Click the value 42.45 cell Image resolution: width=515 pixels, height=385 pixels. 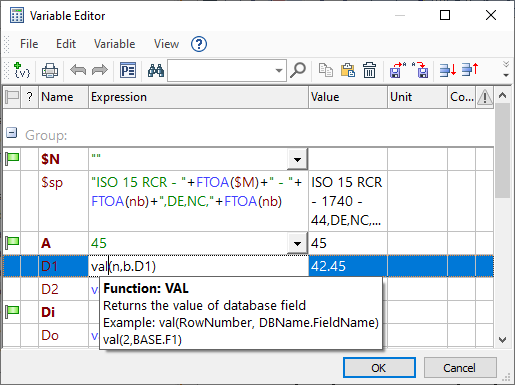348,266
